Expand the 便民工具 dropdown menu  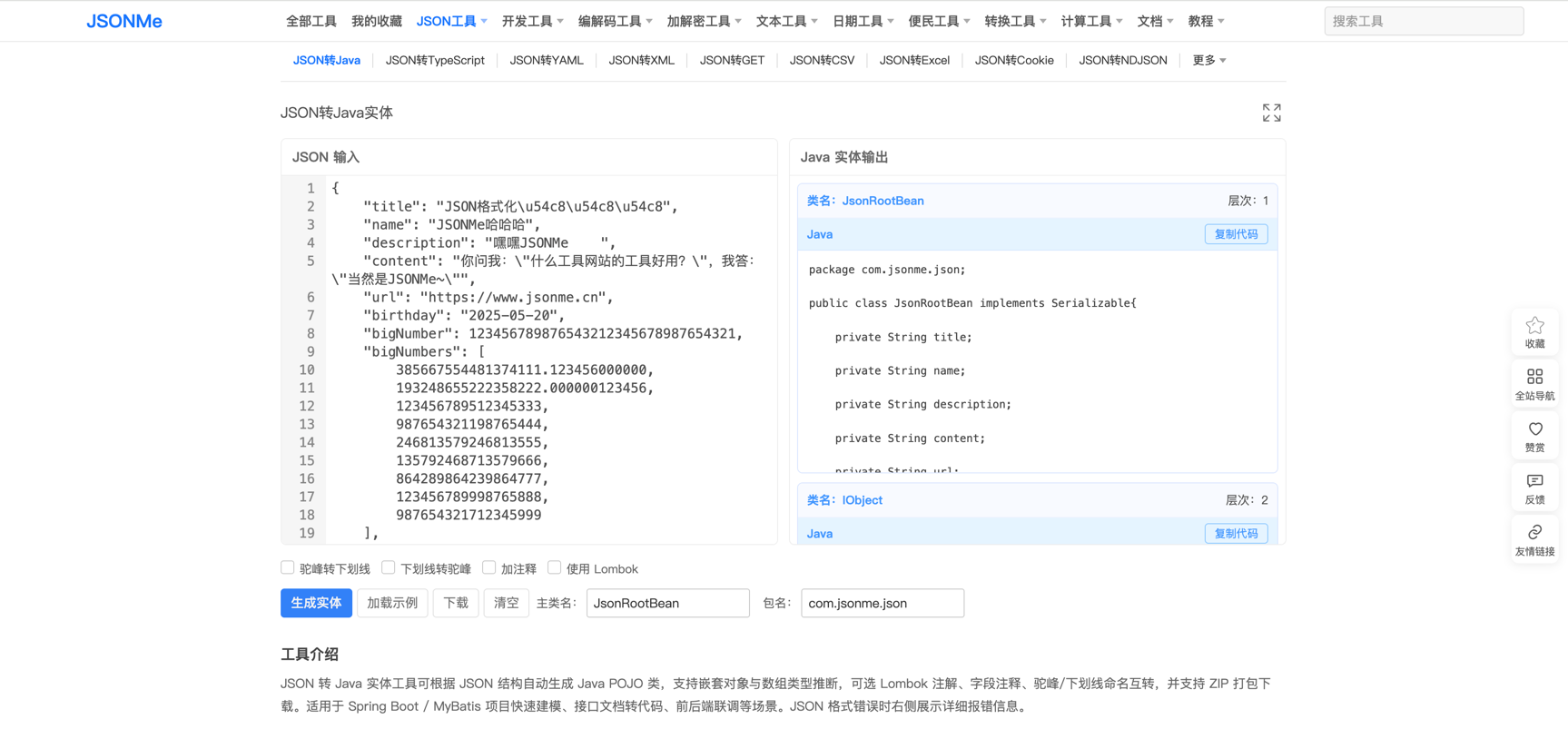939,21
